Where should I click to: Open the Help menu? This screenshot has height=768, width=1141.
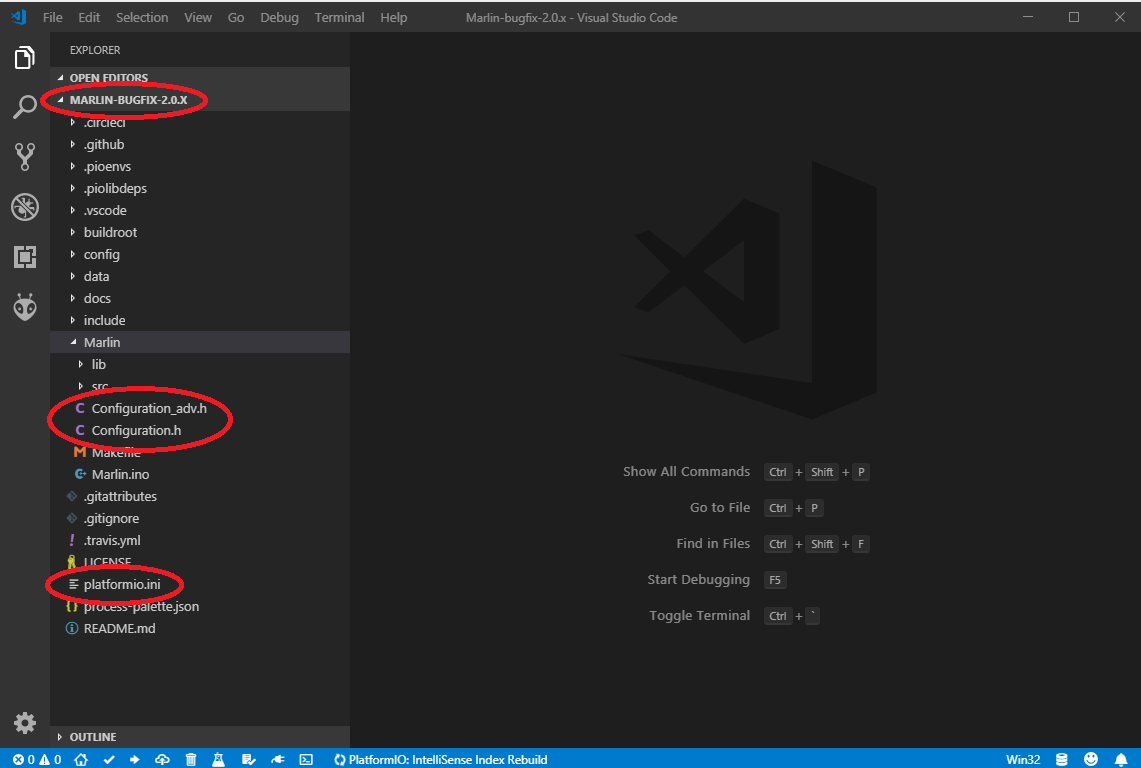pos(394,17)
